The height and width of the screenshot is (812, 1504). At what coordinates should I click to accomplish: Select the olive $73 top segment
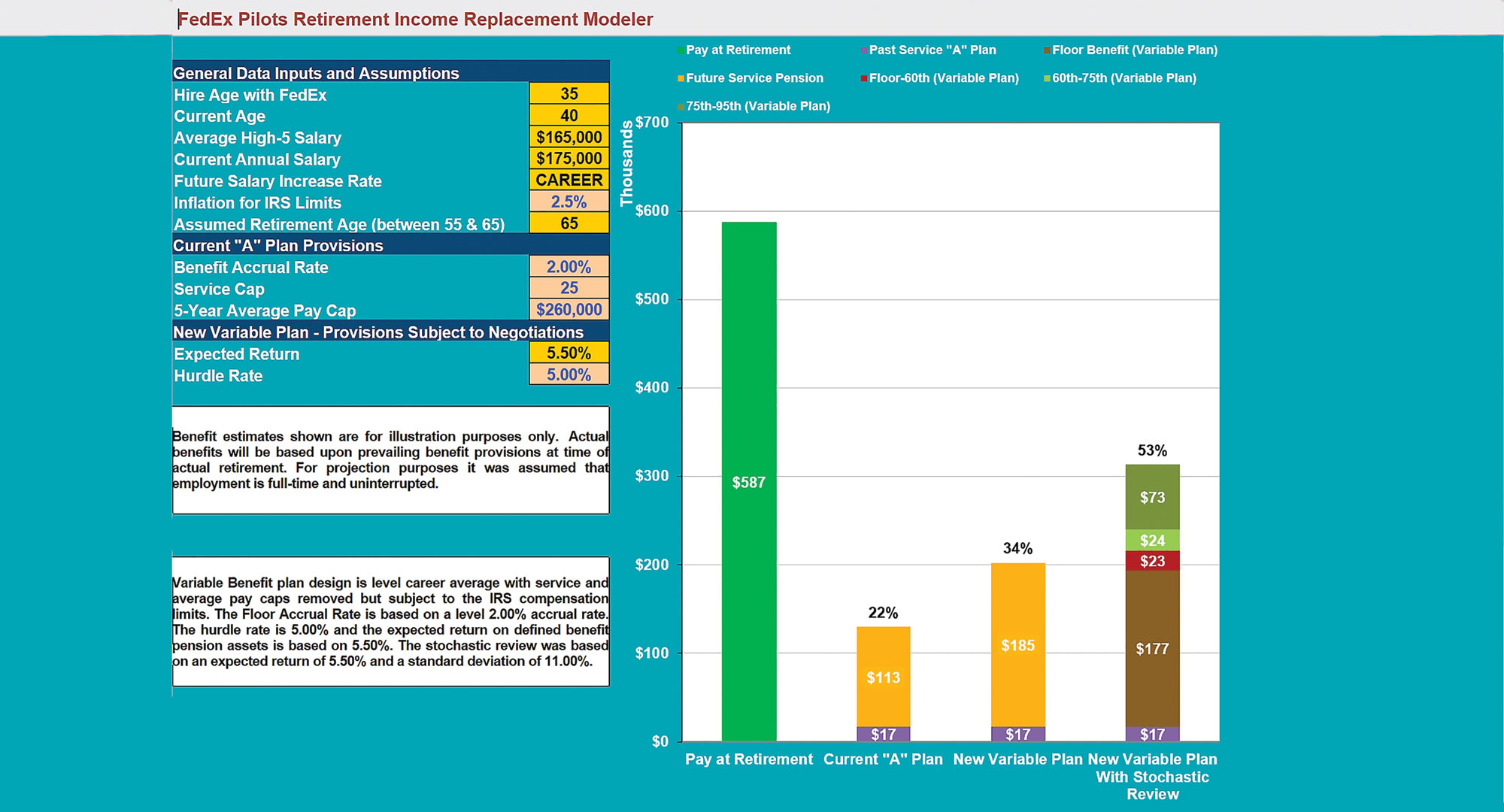(1153, 497)
